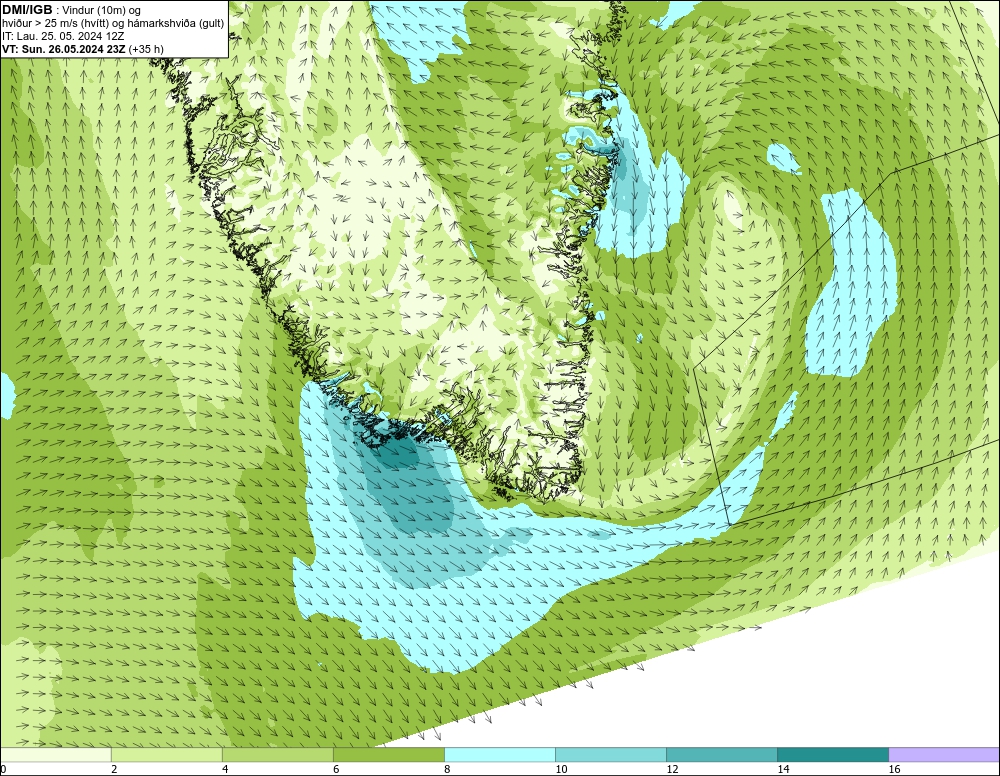Screen dimensions: 1000x776
Task: Click the 8–10 m/s light cyan legend swatch
Action: (x=500, y=754)
